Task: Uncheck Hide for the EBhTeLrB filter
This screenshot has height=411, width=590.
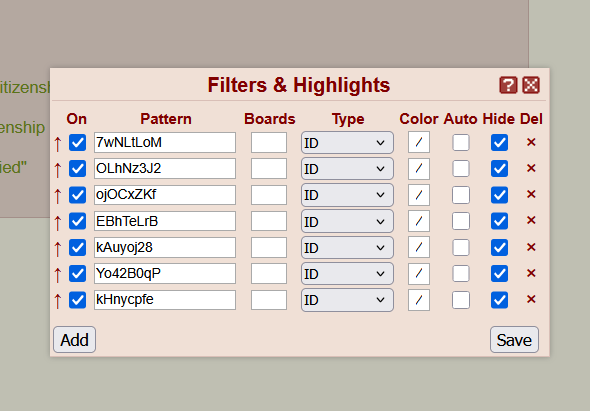Action: (x=499, y=221)
